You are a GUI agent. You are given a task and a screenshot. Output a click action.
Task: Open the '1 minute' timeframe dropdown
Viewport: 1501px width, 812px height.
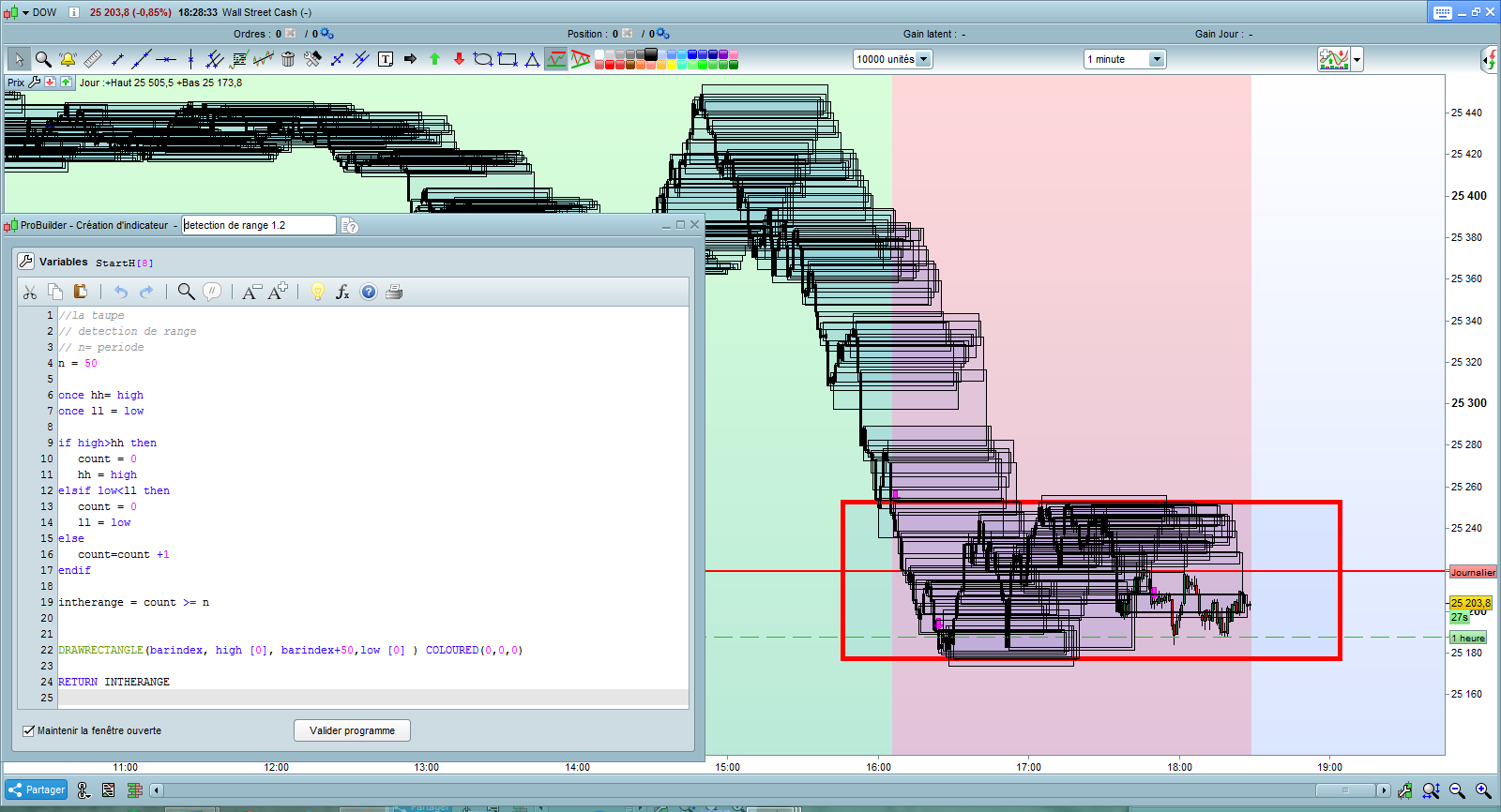(x=1157, y=59)
